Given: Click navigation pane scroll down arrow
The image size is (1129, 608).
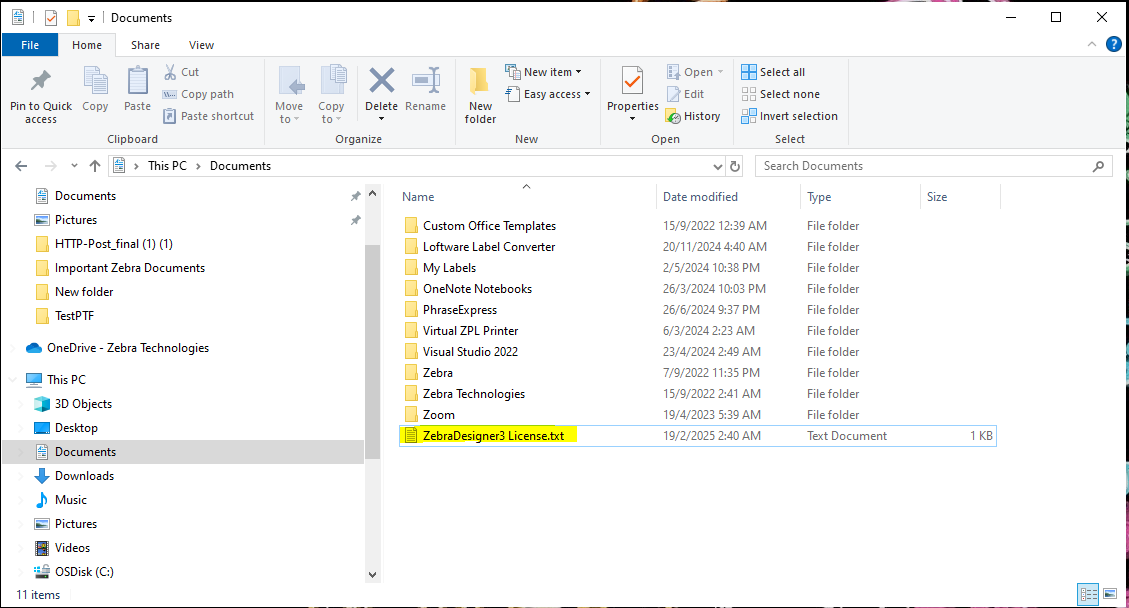Looking at the screenshot, I should [x=372, y=574].
